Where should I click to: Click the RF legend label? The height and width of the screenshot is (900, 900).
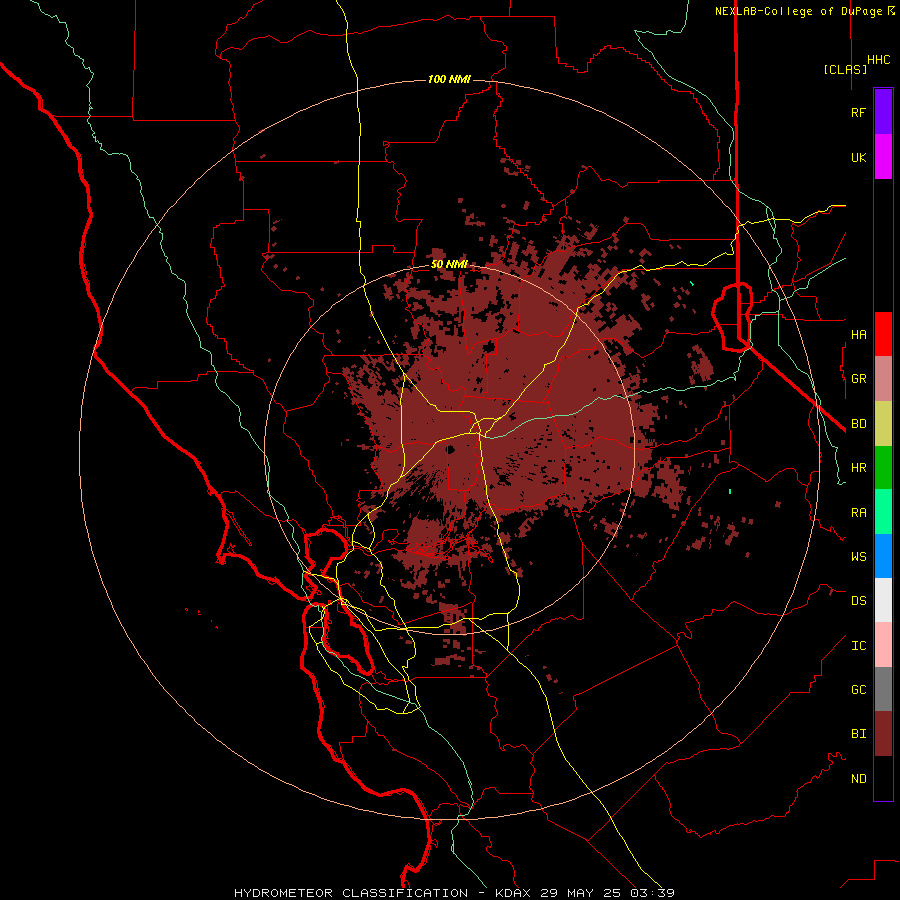point(858,113)
